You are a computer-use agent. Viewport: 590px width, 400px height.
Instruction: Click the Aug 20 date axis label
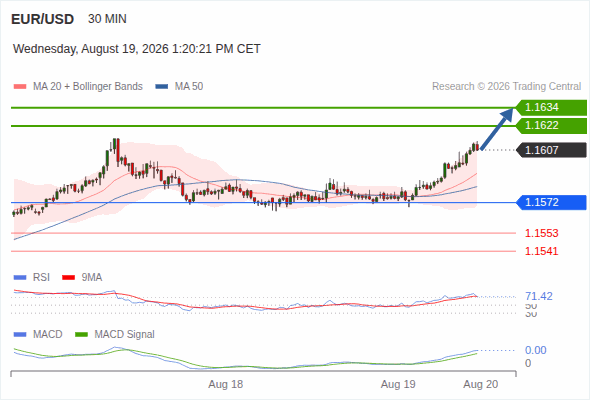[x=481, y=385]
